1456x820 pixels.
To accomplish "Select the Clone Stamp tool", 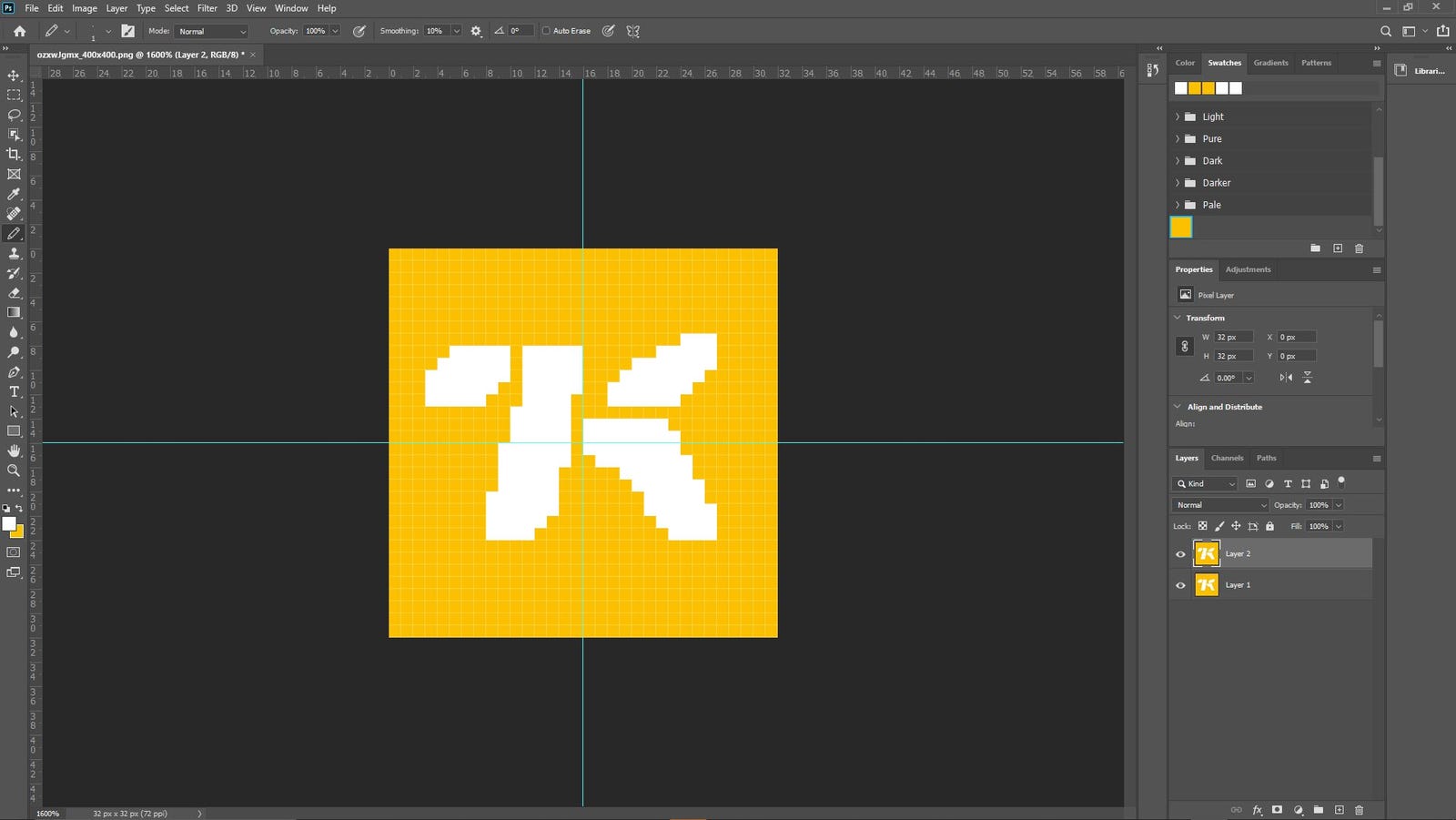I will point(14,253).
